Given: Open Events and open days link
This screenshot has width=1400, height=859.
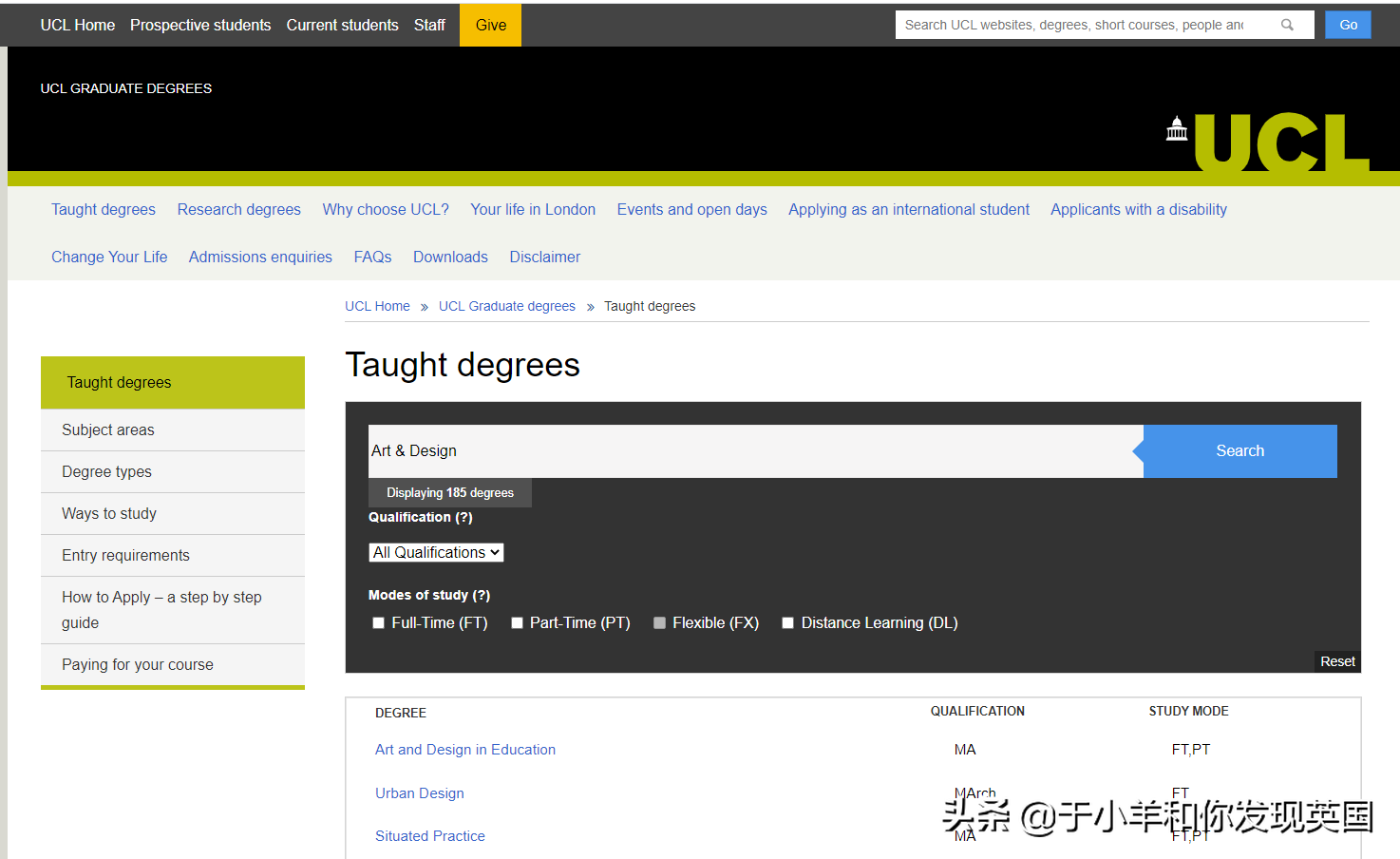Looking at the screenshot, I should coord(692,210).
